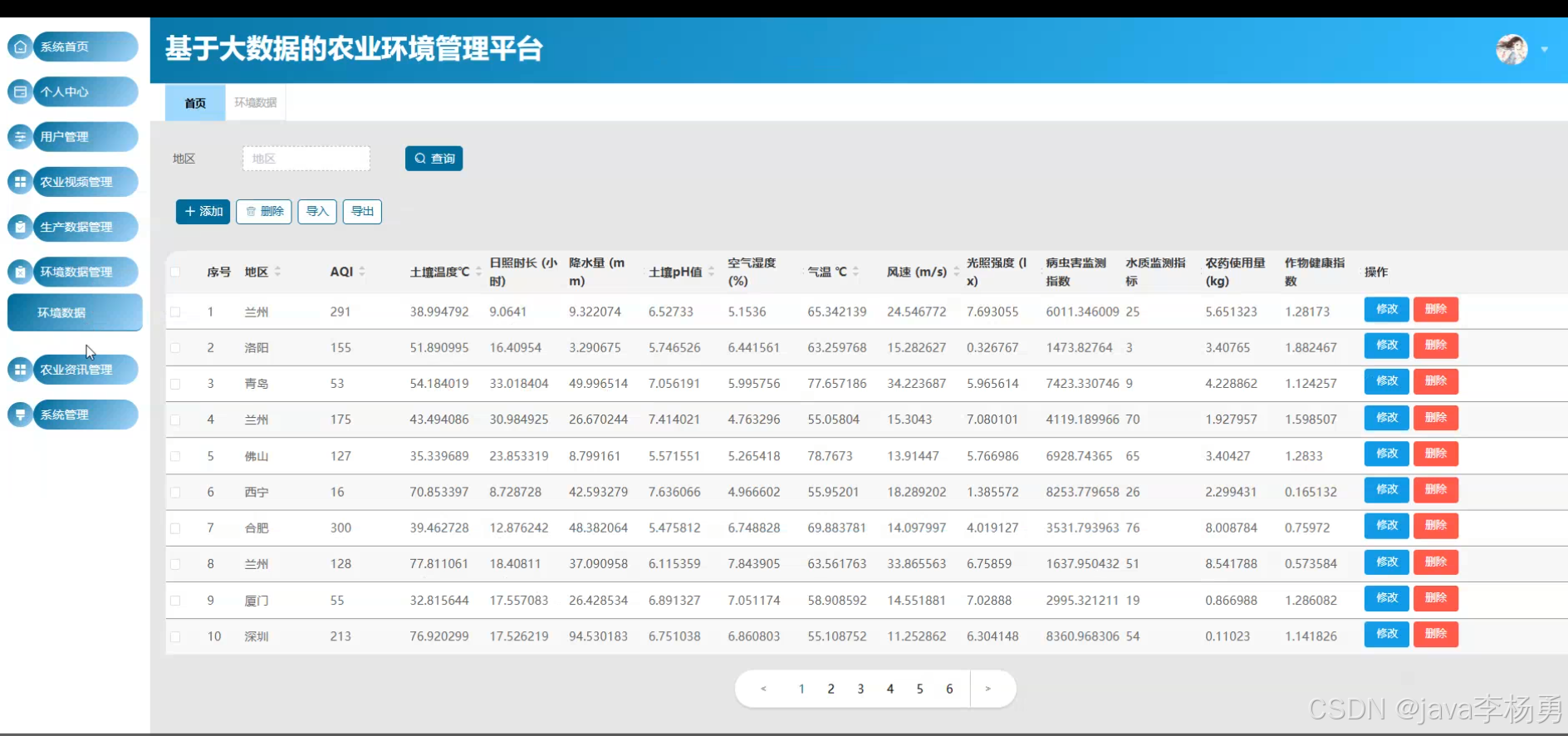Image resolution: width=1568 pixels, height=736 pixels.
Task: Click the 地区 search input field
Action: tap(306, 159)
